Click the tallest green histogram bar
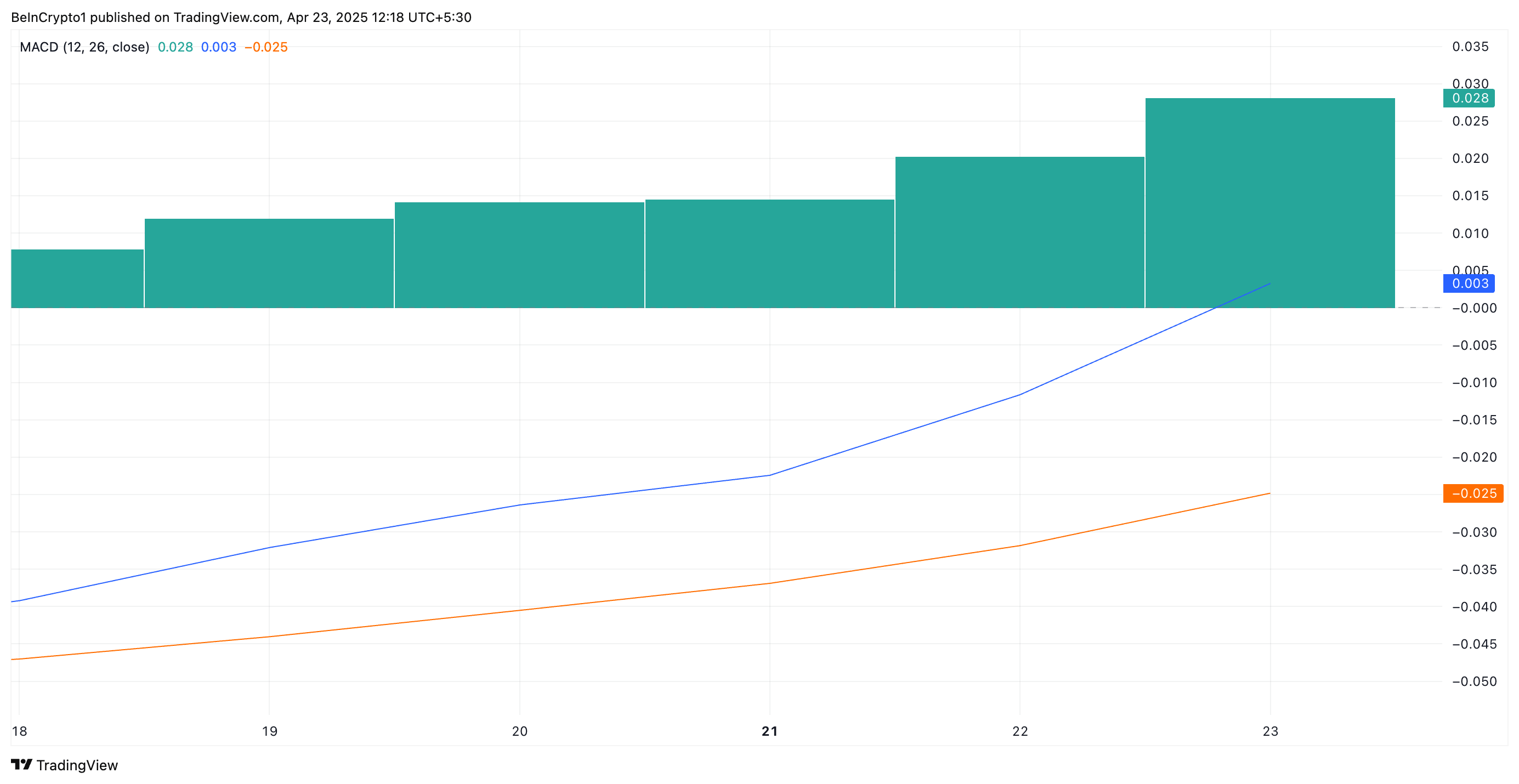Screen dimensions: 1519x784 (x=1269, y=203)
